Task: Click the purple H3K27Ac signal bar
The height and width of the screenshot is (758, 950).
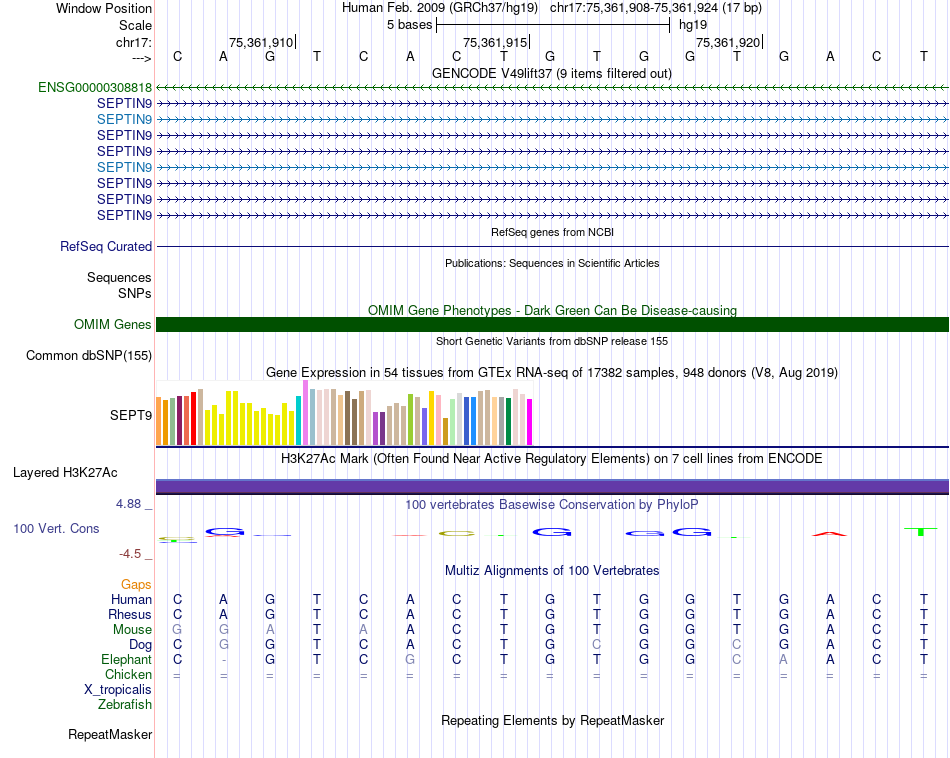Action: [552, 487]
